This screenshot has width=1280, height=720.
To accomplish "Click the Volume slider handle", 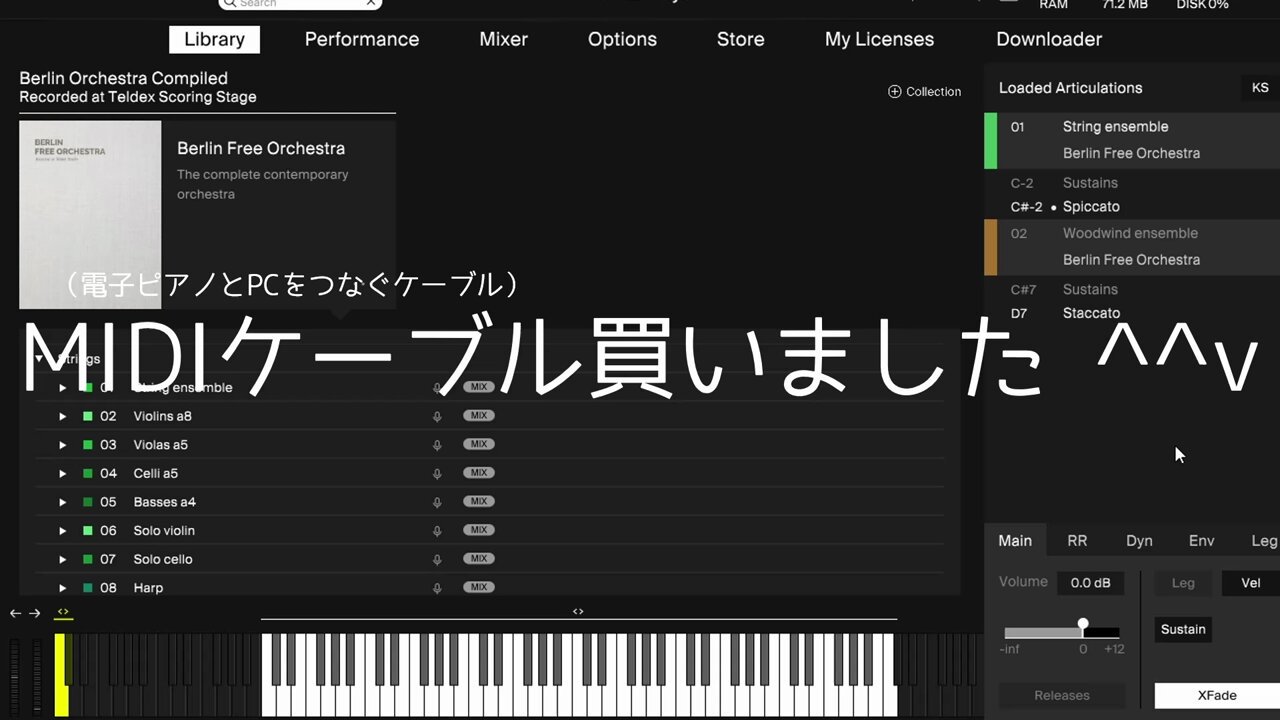I will [1083, 624].
